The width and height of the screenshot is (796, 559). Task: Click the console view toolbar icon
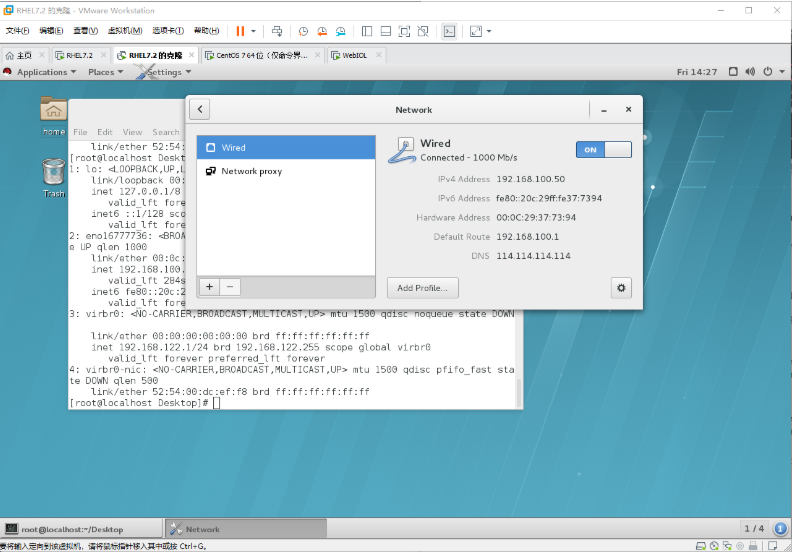coord(449,31)
